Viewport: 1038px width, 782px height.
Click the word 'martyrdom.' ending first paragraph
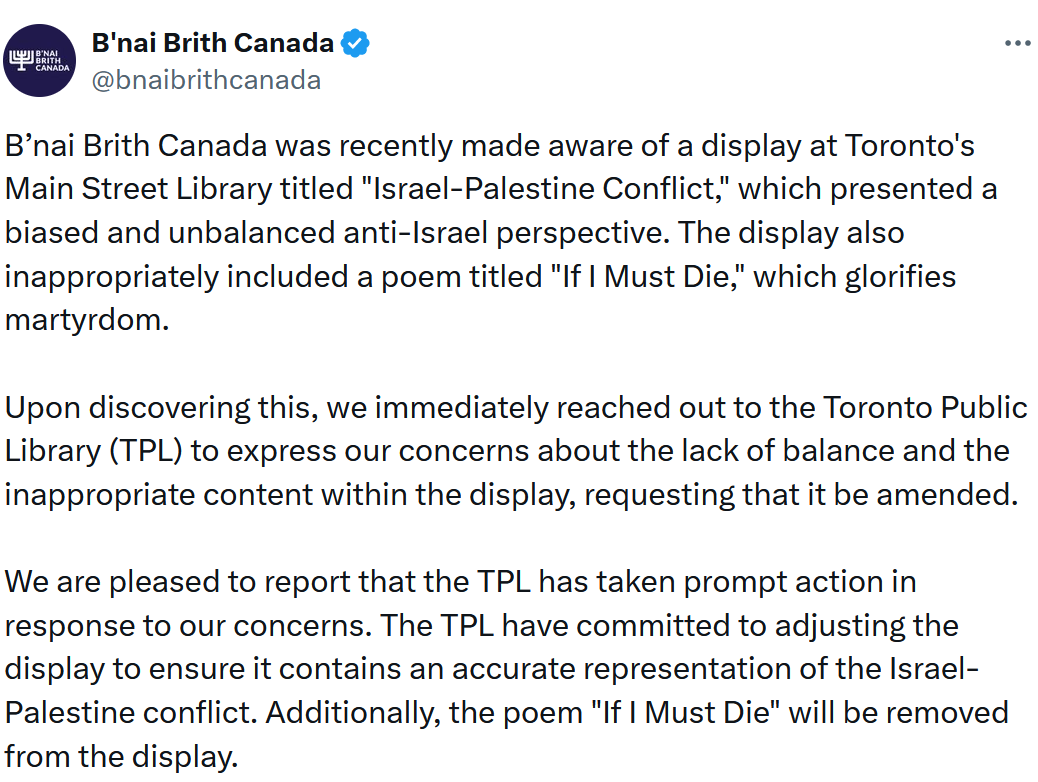[x=87, y=320]
